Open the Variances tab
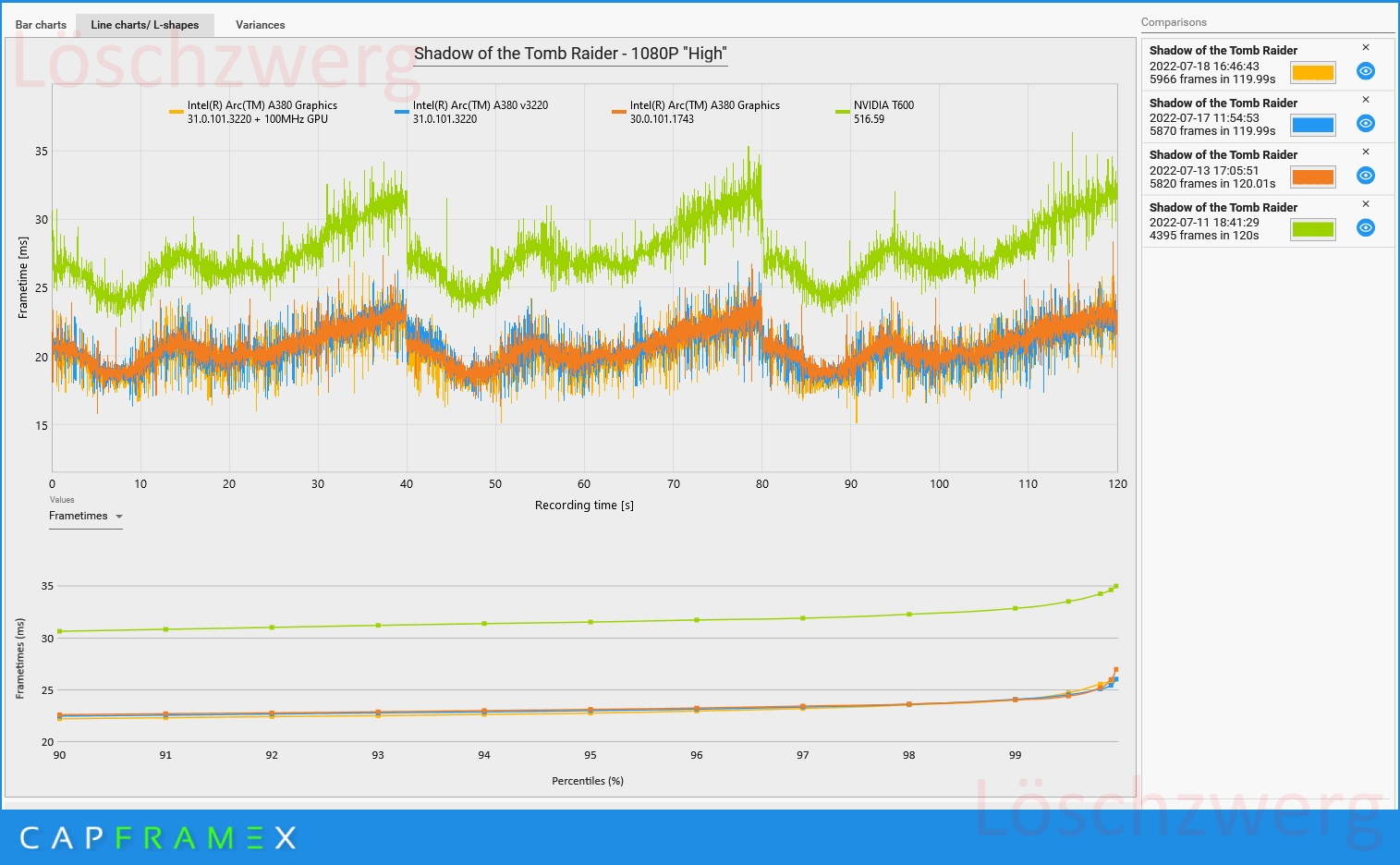 click(x=261, y=25)
